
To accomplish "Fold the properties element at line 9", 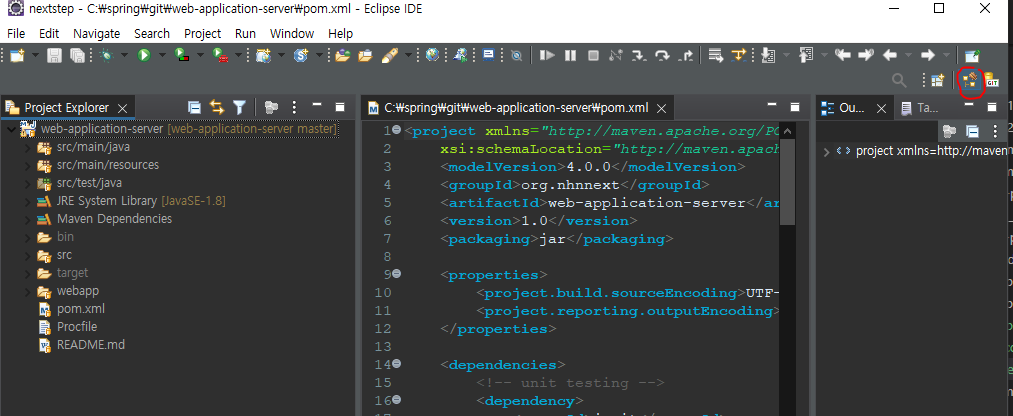I will pos(396,273).
